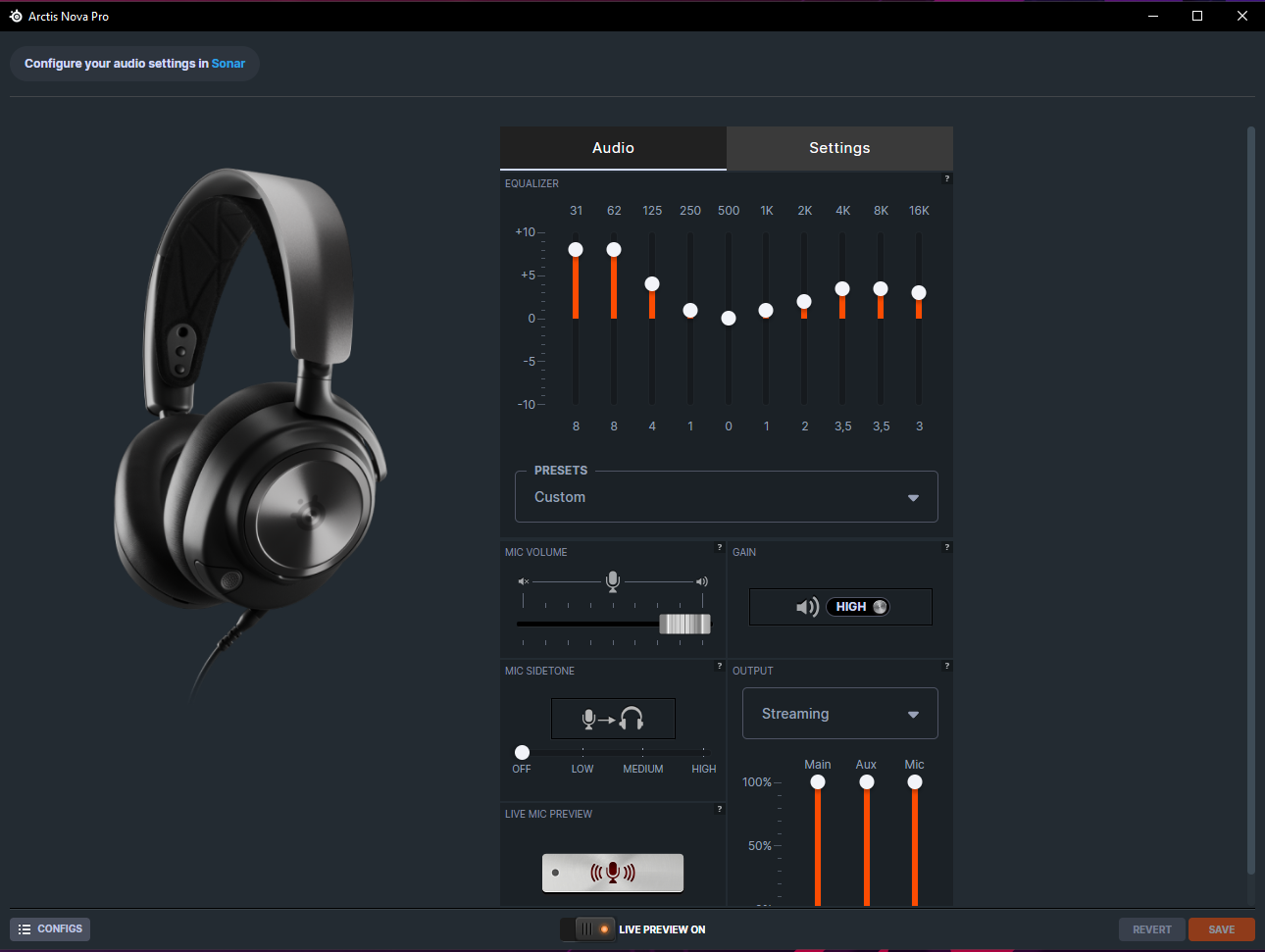Click the PRESETS label

pos(561,471)
